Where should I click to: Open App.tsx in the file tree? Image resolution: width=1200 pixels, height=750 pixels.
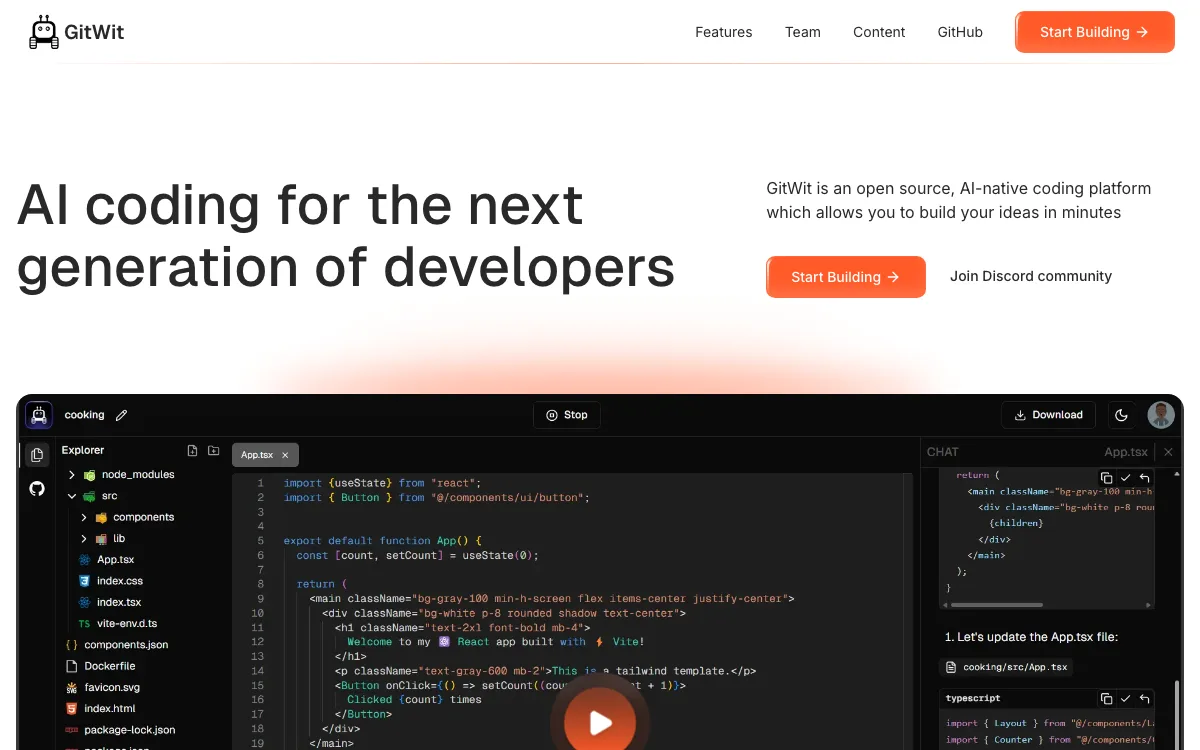tap(115, 560)
